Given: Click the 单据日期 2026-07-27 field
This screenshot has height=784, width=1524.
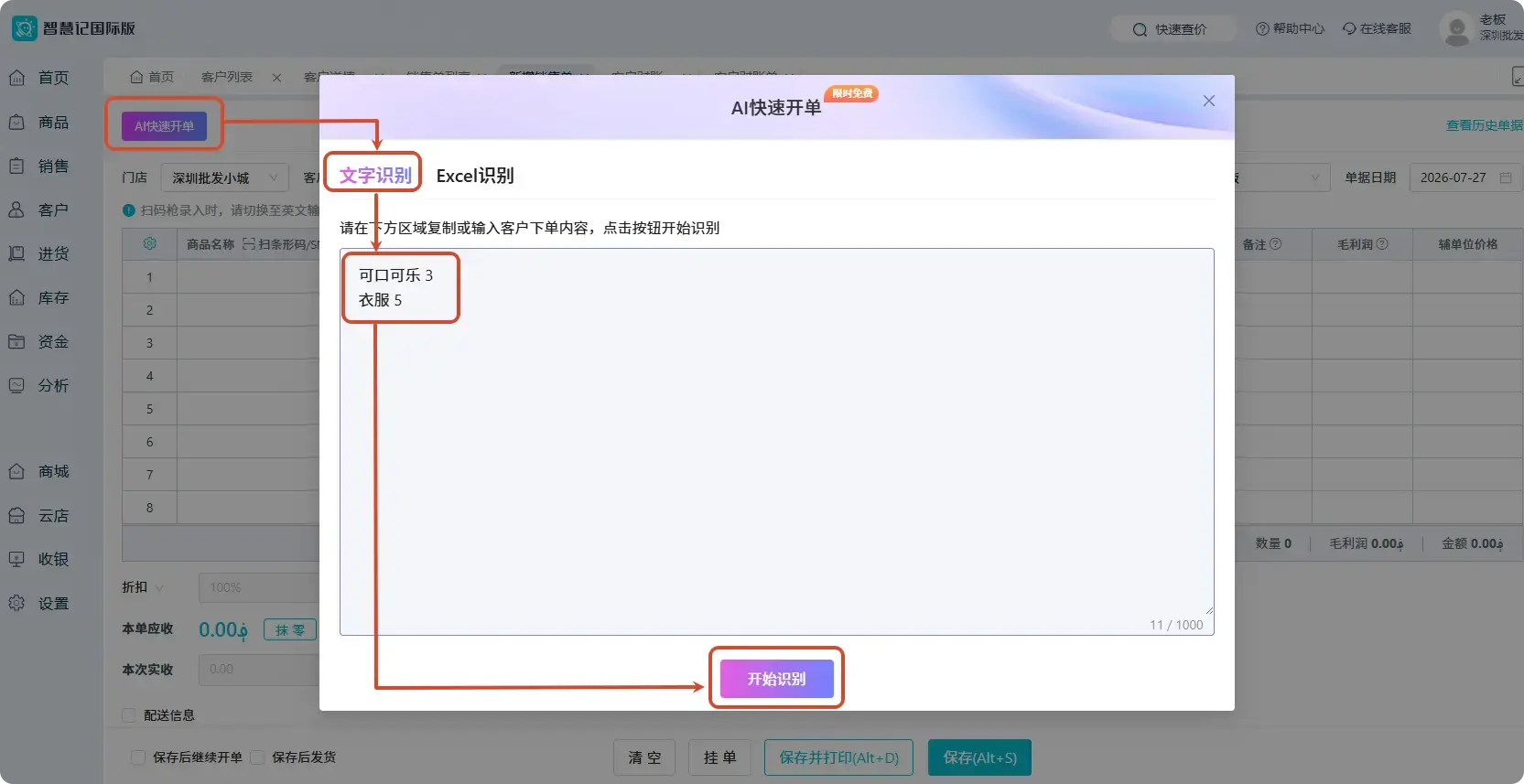Looking at the screenshot, I should click(x=1465, y=177).
